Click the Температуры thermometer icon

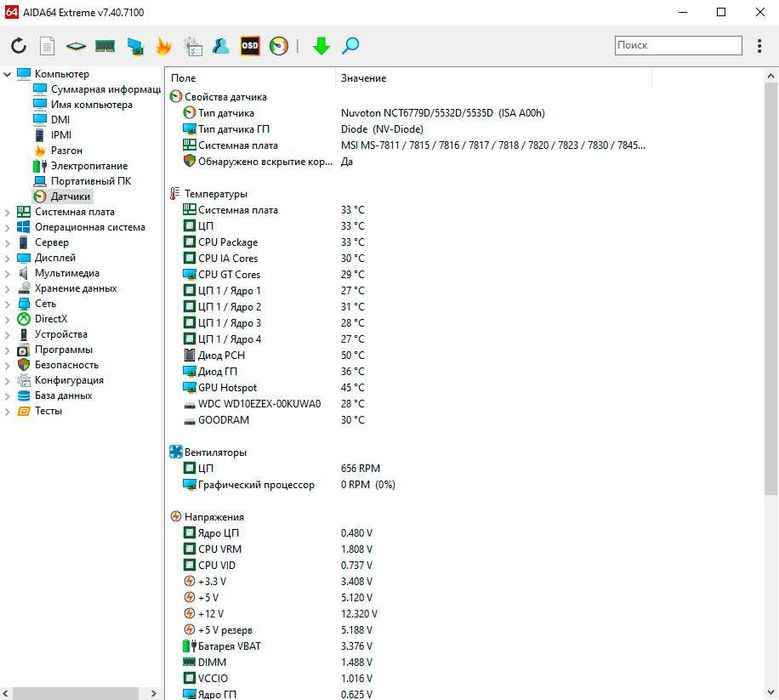(175, 194)
